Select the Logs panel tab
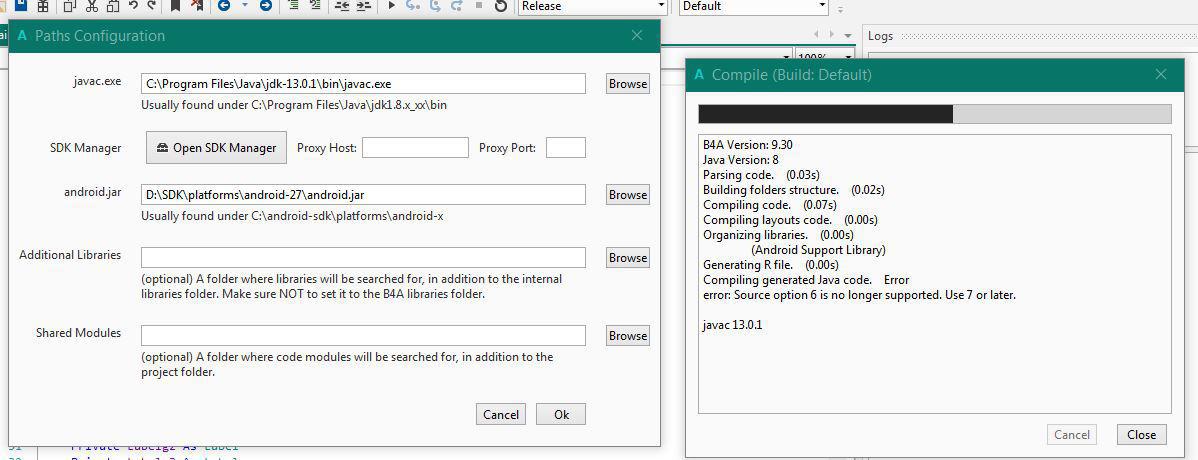The height and width of the screenshot is (460, 1198). [x=880, y=36]
